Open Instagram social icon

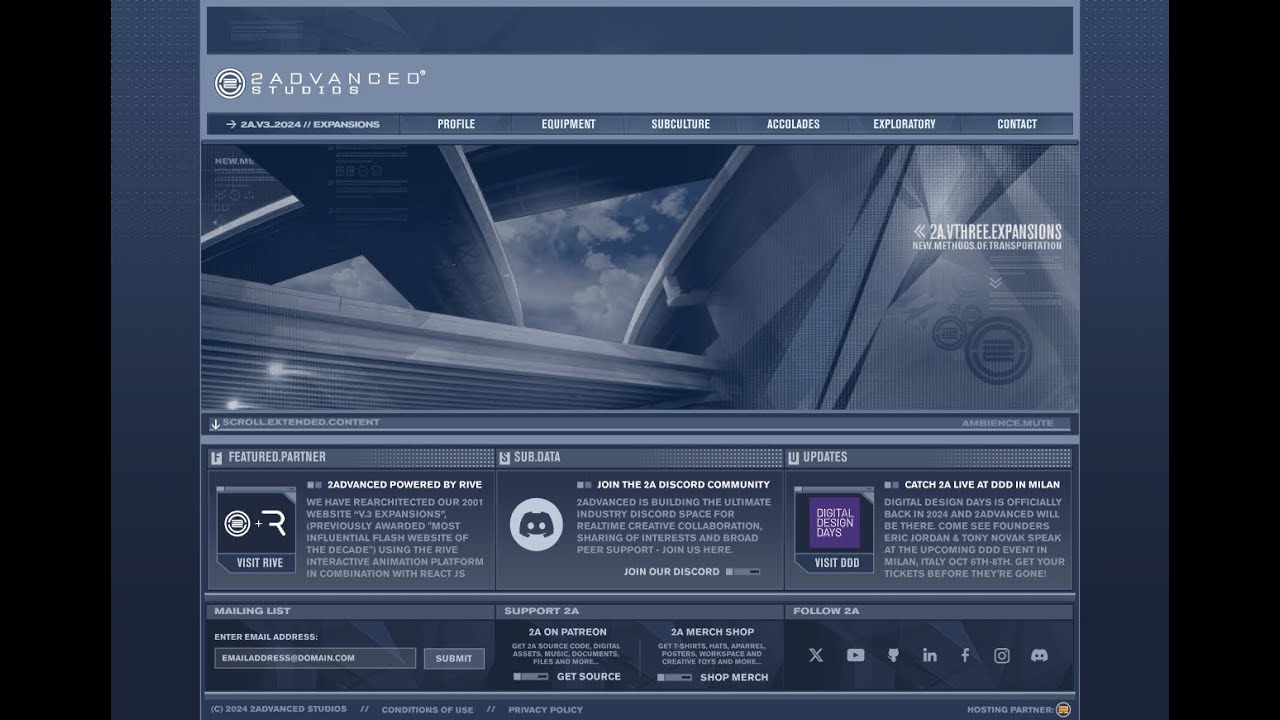[x=1002, y=655]
